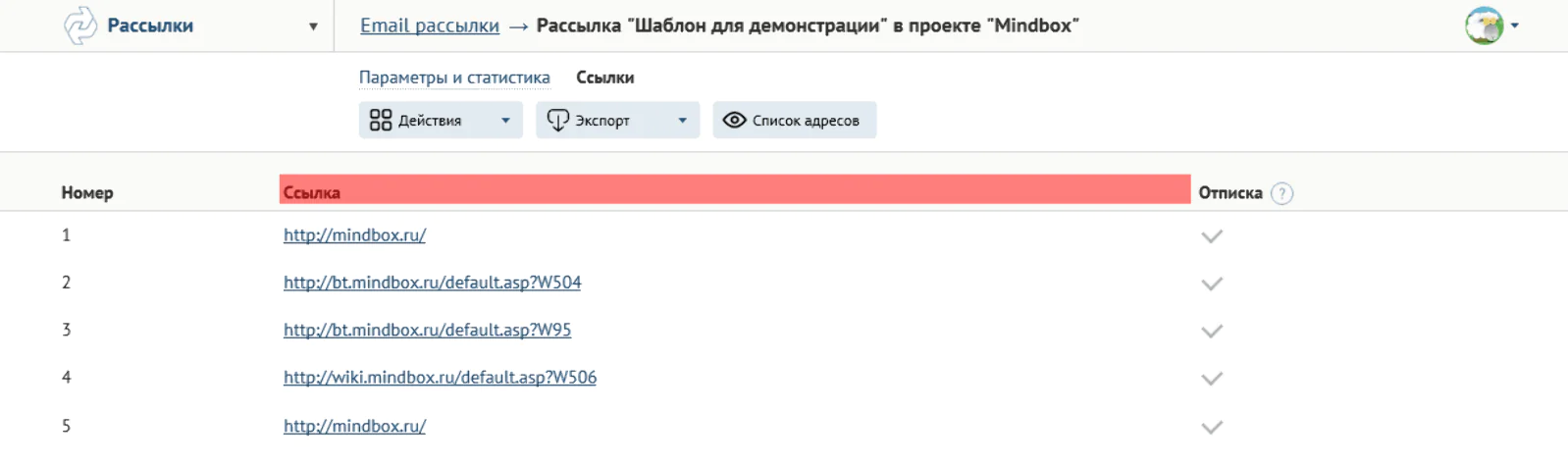Click row number 4 cell
Screen dimensions: 1568x464
coord(66,378)
